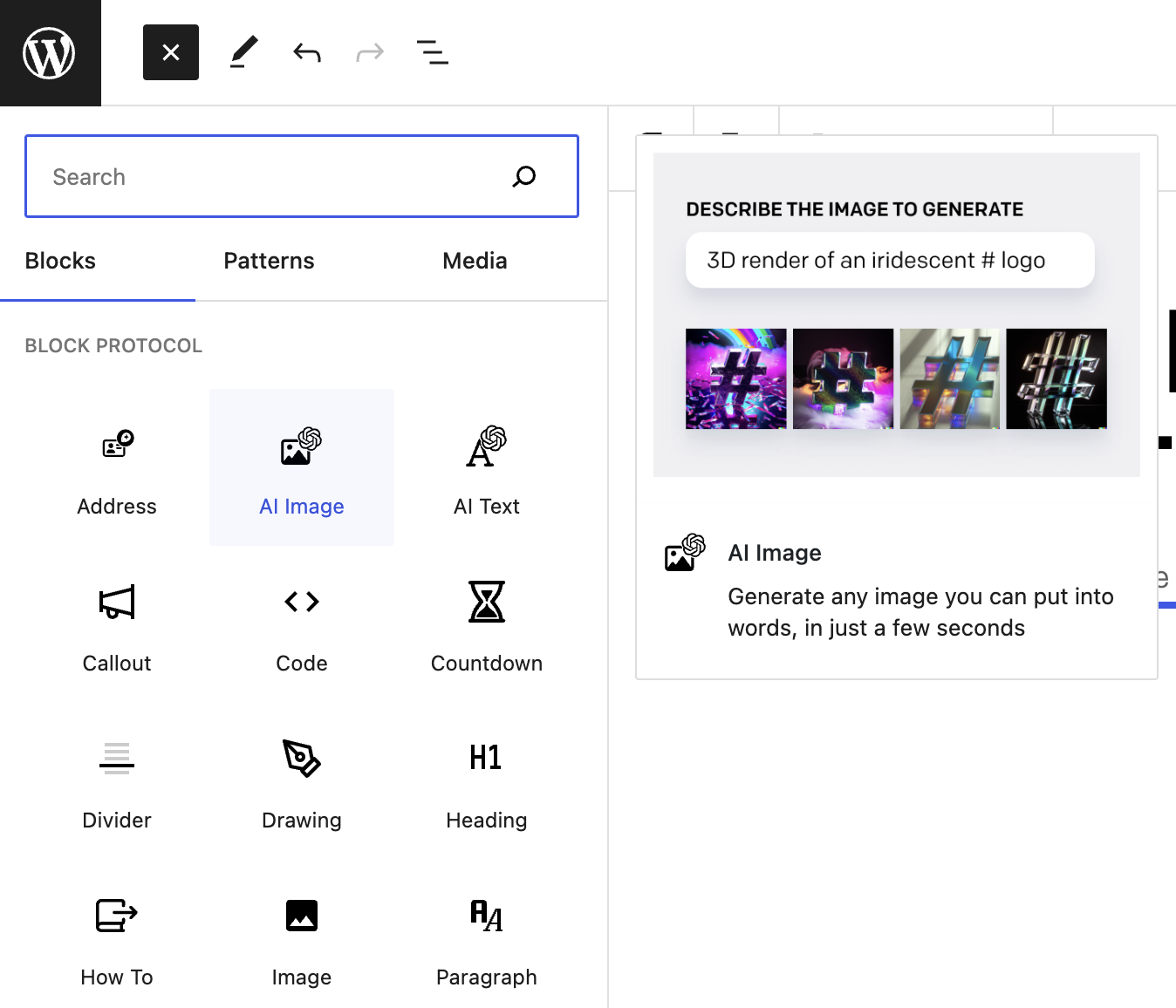This screenshot has width=1176, height=1008.
Task: Open the Document Overview list view
Action: (432, 53)
